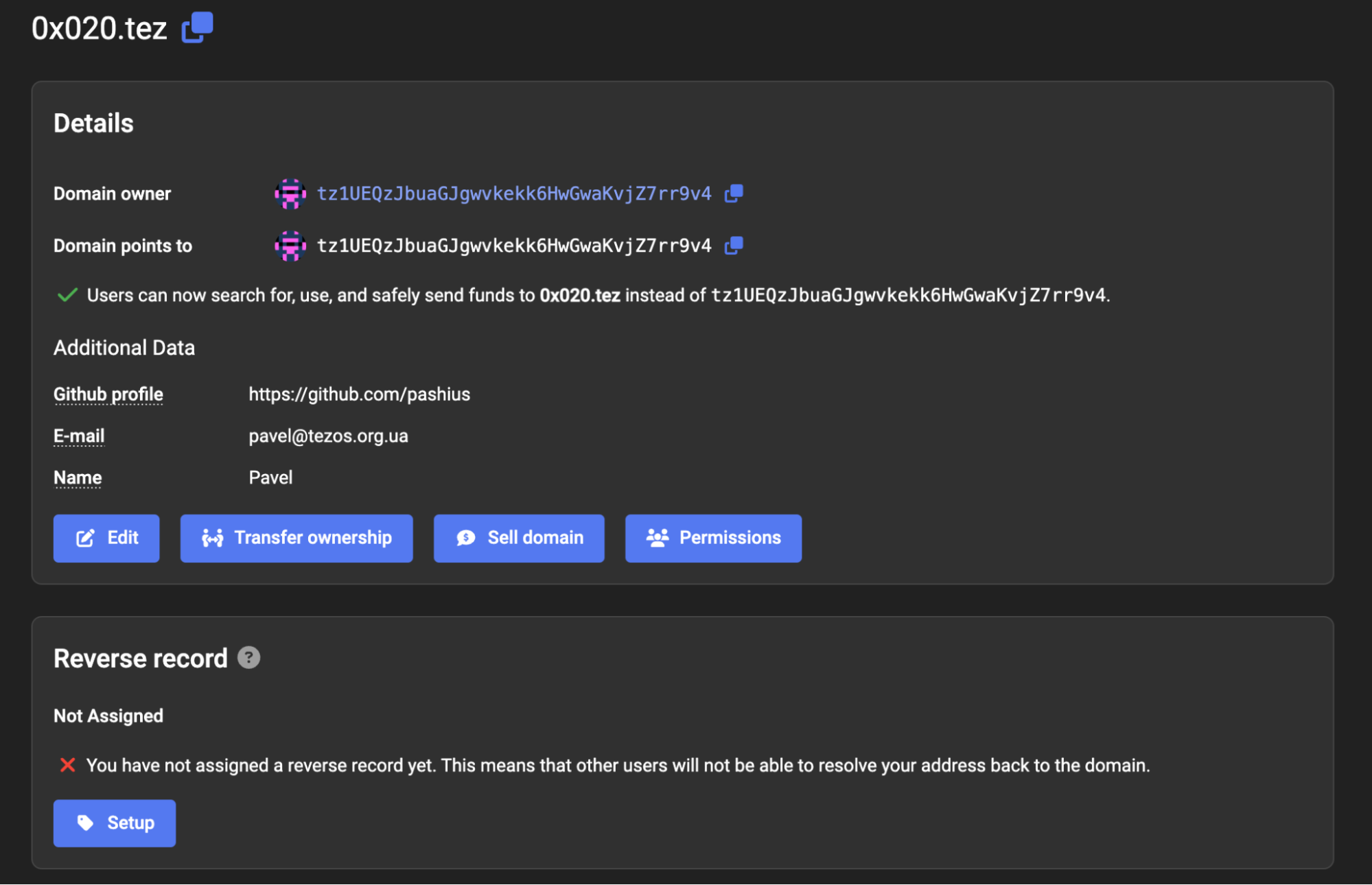
Task: Click the points-to address identicon avatar
Action: coord(290,246)
